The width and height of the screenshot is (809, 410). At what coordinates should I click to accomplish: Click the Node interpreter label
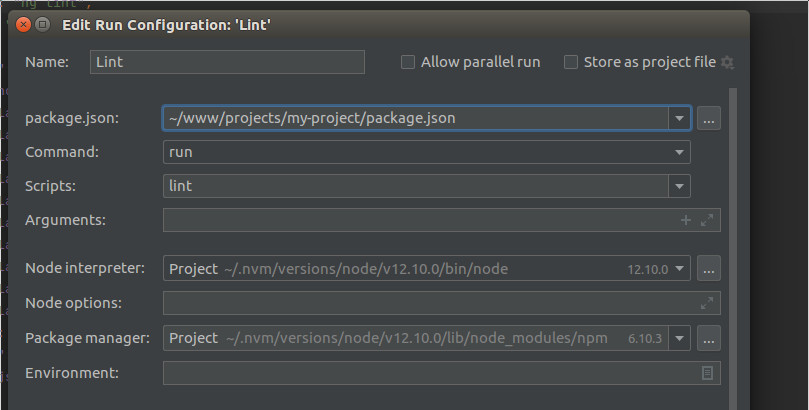pos(85,268)
